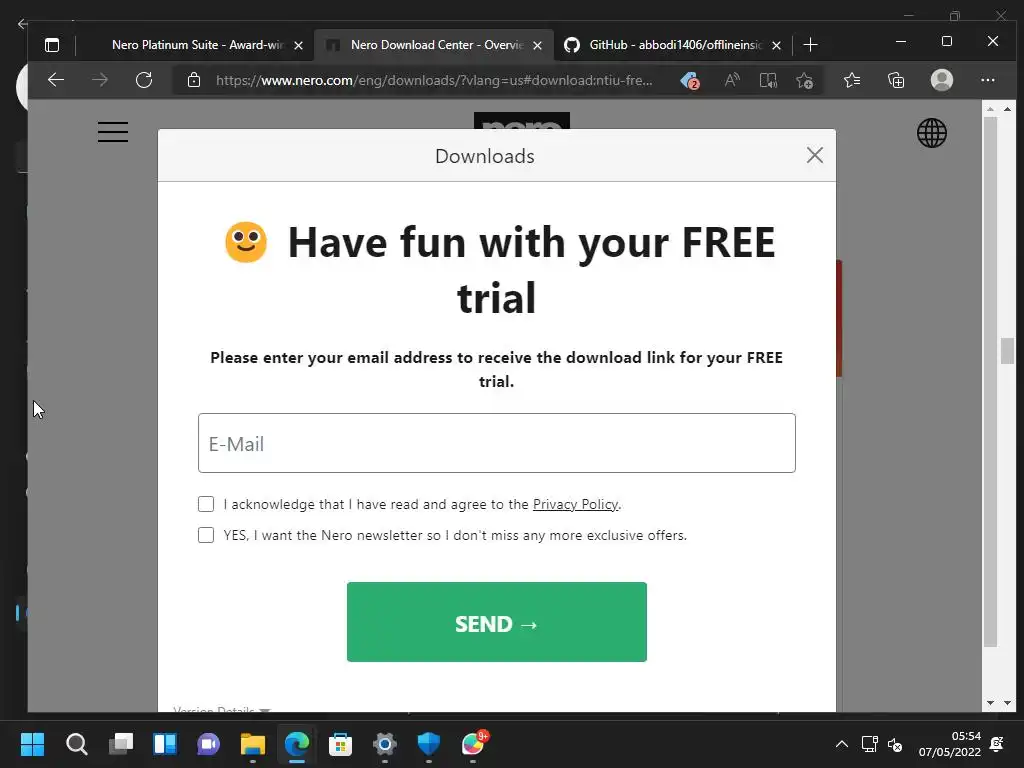Open Settings gear on taskbar

tap(385, 744)
